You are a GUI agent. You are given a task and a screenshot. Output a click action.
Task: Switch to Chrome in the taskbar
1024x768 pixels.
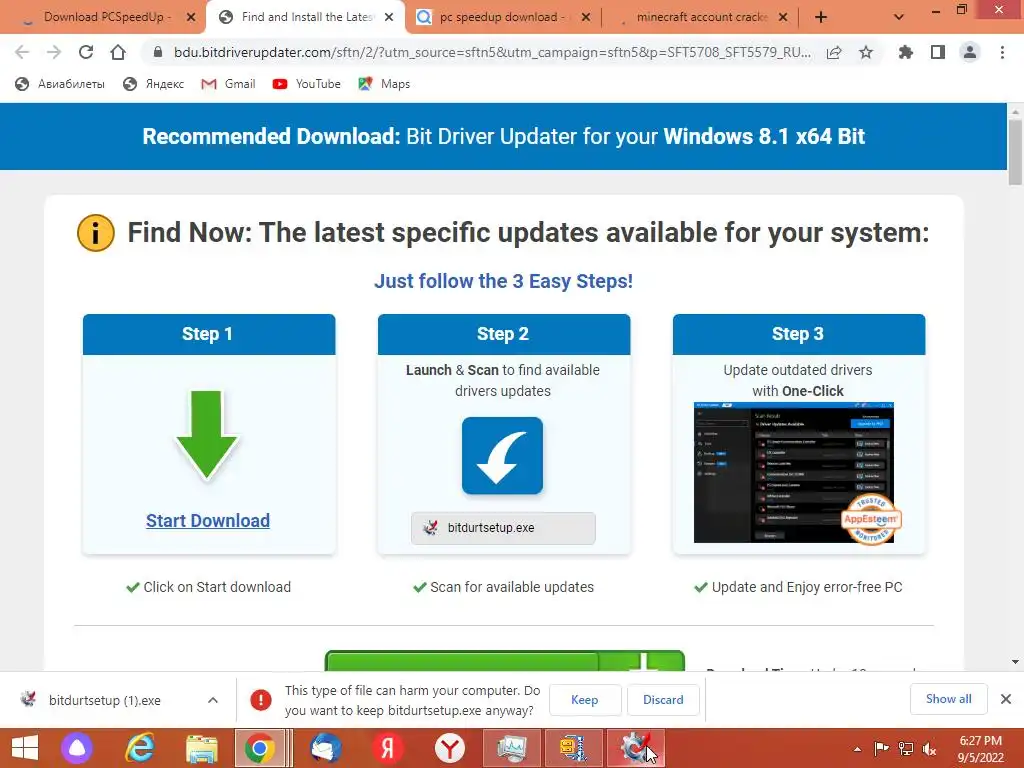260,748
